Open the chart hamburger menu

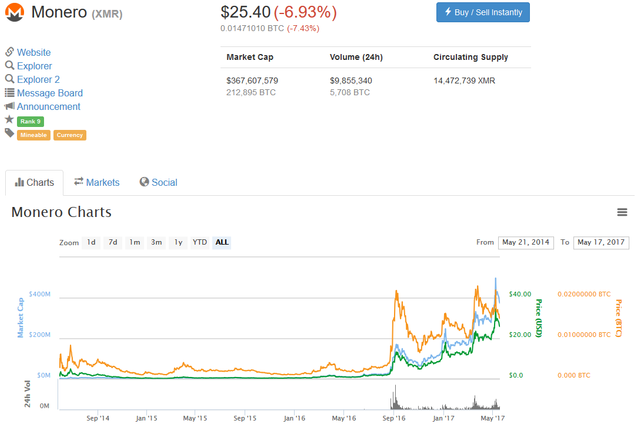tap(622, 212)
